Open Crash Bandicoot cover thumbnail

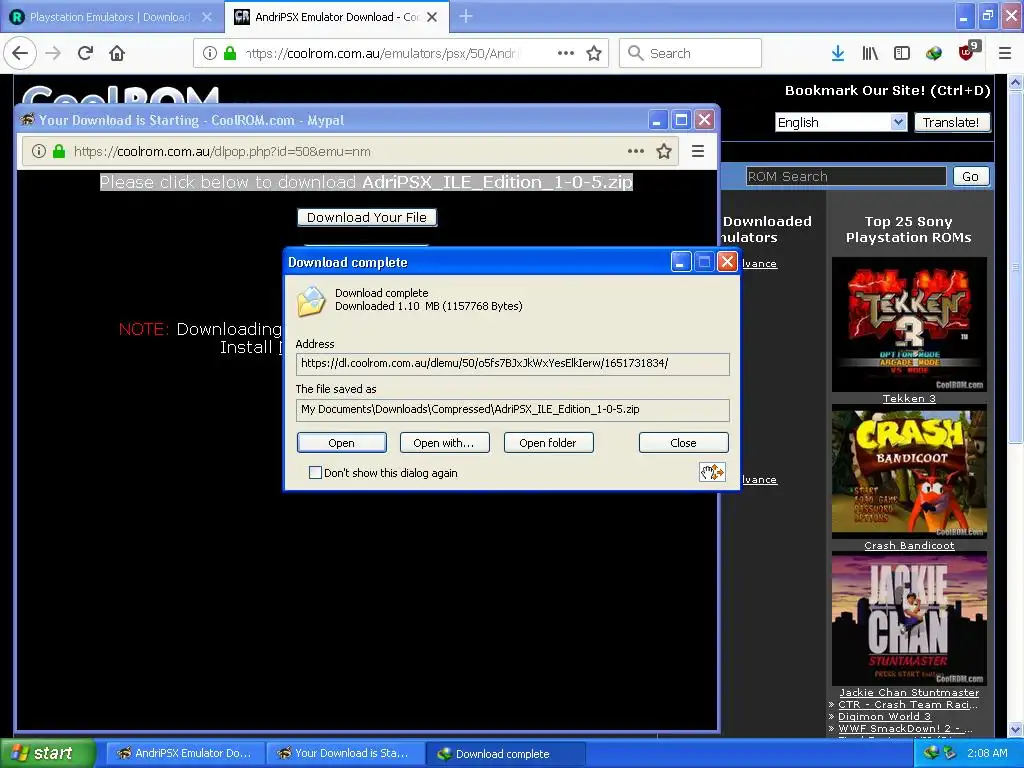909,471
